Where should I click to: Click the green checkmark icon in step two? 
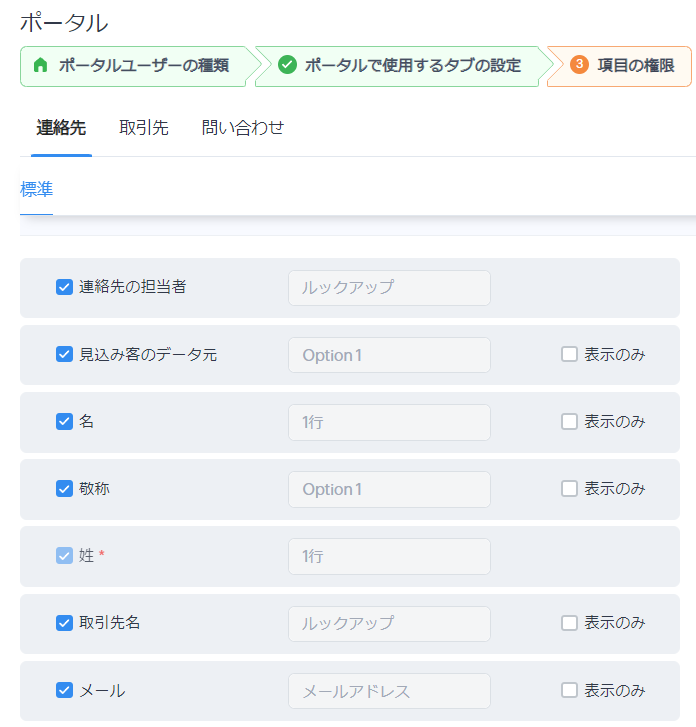click(x=287, y=65)
